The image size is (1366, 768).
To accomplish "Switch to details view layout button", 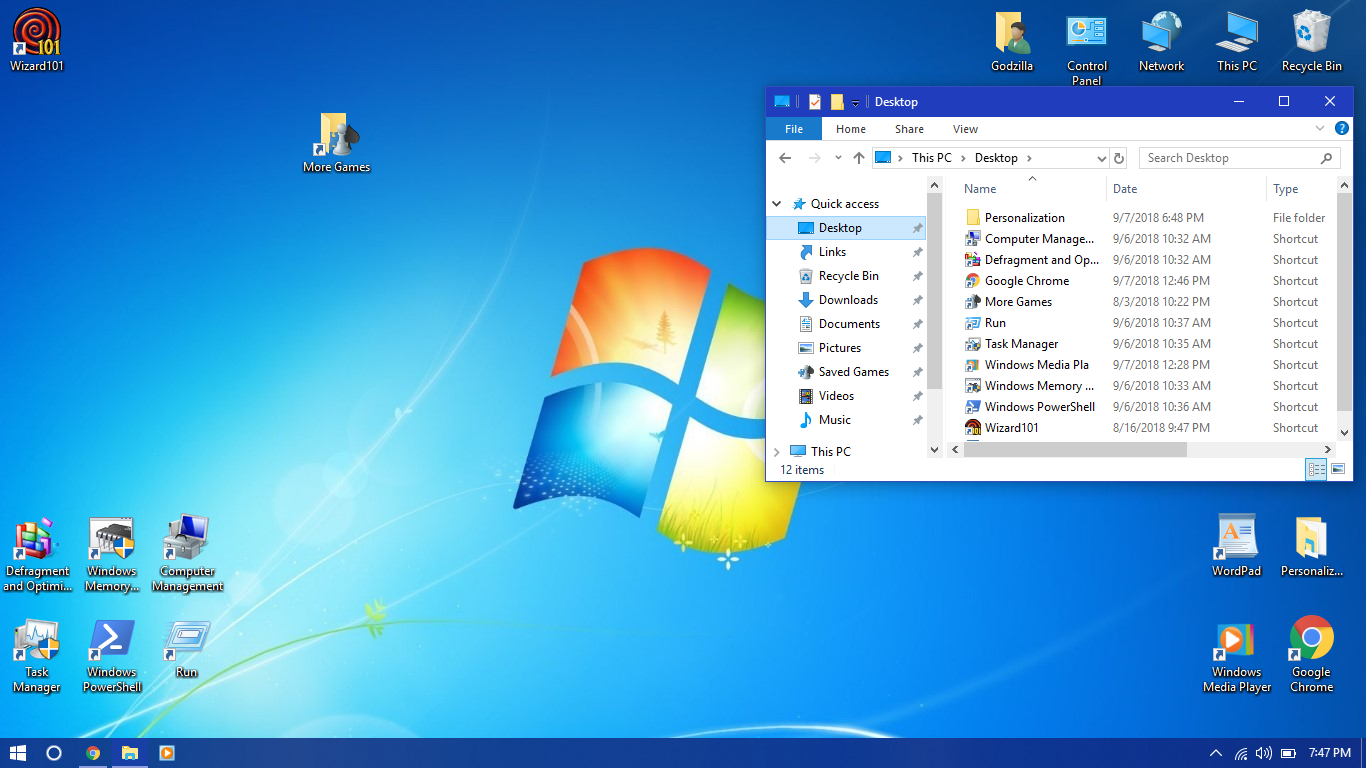I will 1316,469.
